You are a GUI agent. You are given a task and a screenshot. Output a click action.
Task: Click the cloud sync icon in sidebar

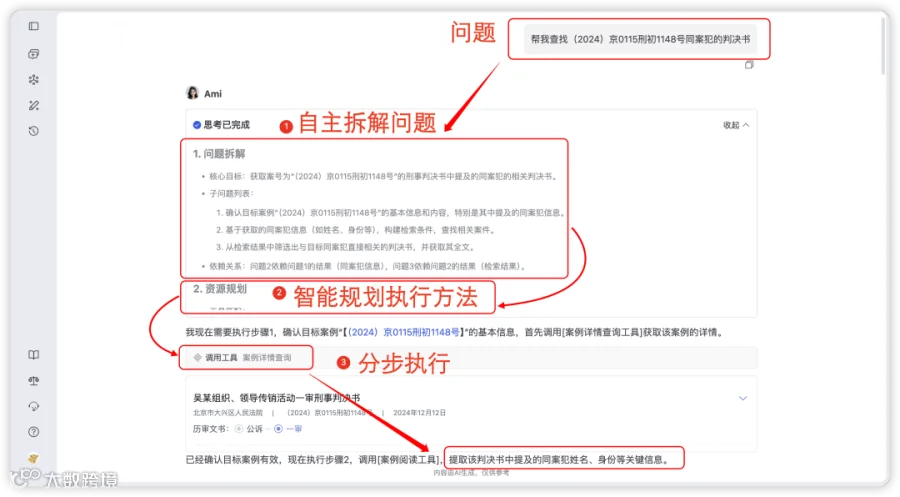coord(34,406)
